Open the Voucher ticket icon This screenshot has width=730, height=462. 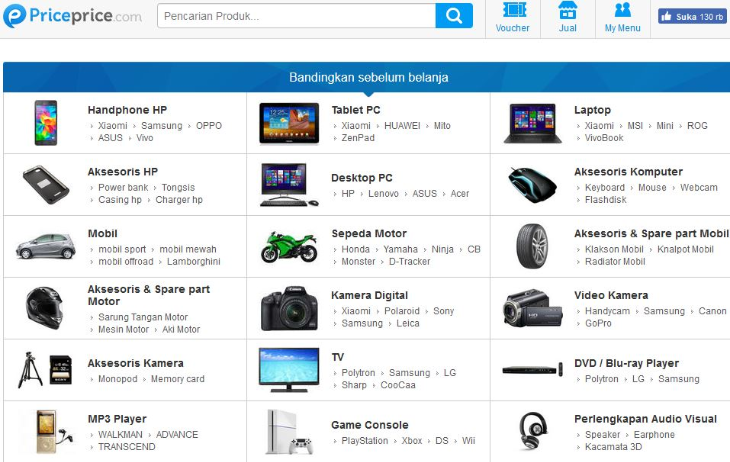click(x=514, y=10)
